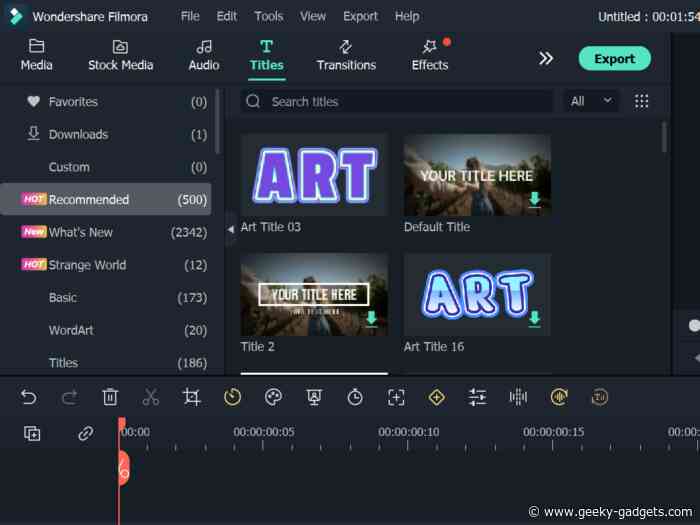Click the search magnifier icon
Viewport: 700px width, 525px height.
coord(253,101)
